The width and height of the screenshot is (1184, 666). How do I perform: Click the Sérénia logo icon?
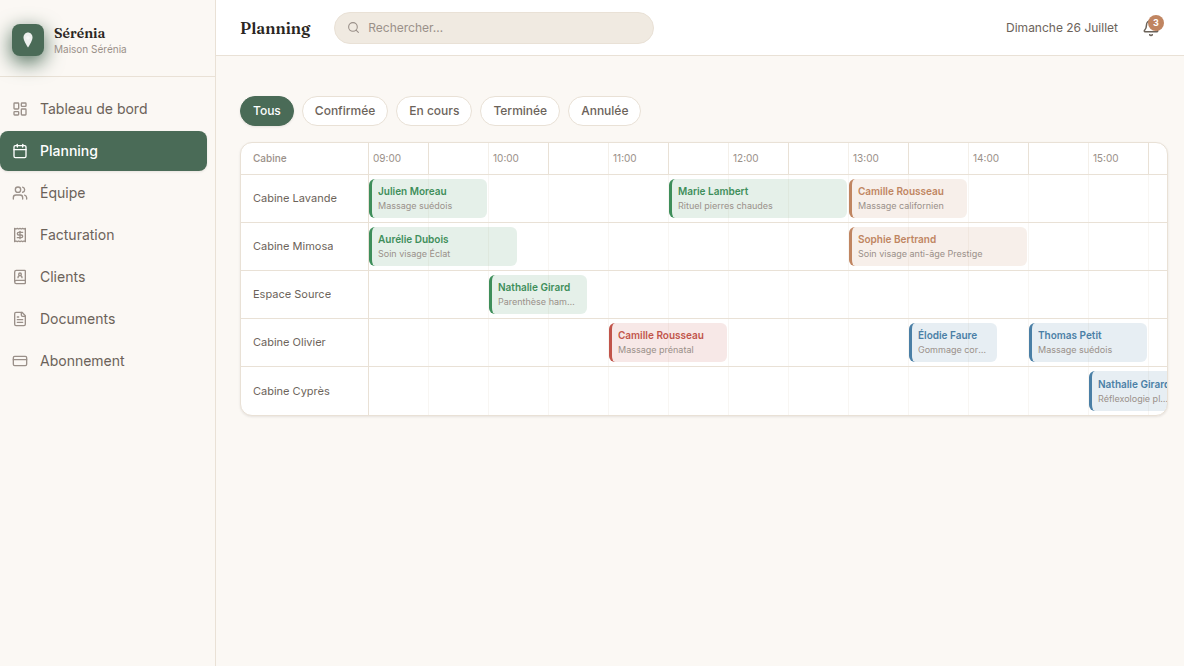pyautogui.click(x=28, y=40)
